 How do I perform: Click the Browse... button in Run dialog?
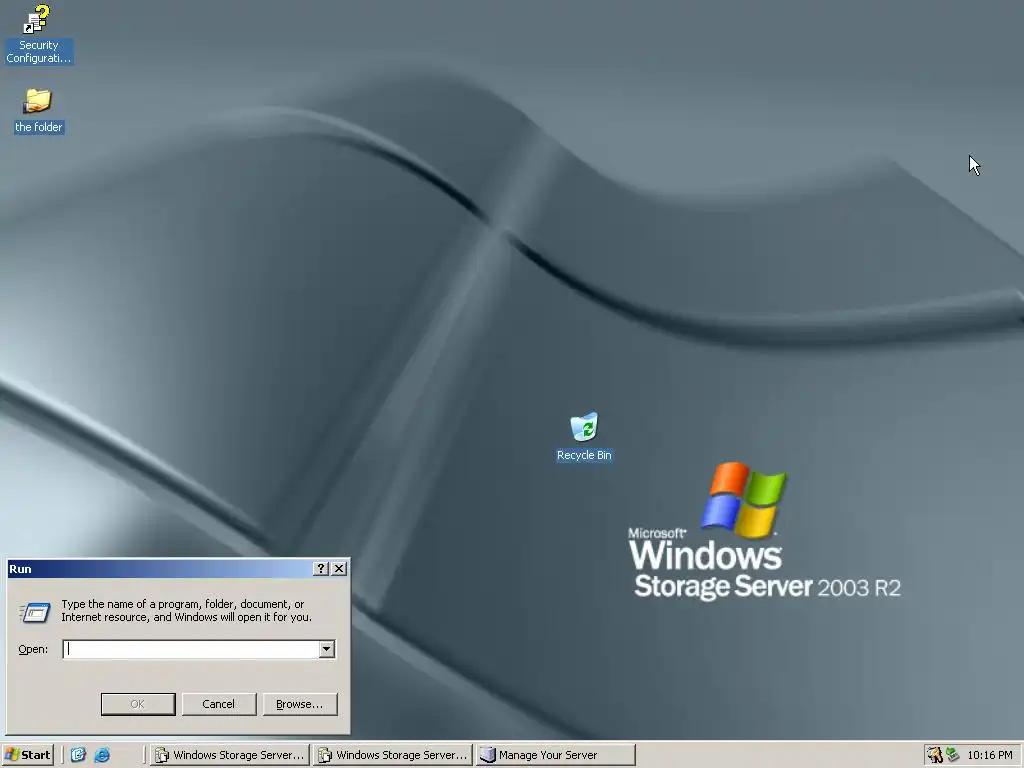coord(300,704)
